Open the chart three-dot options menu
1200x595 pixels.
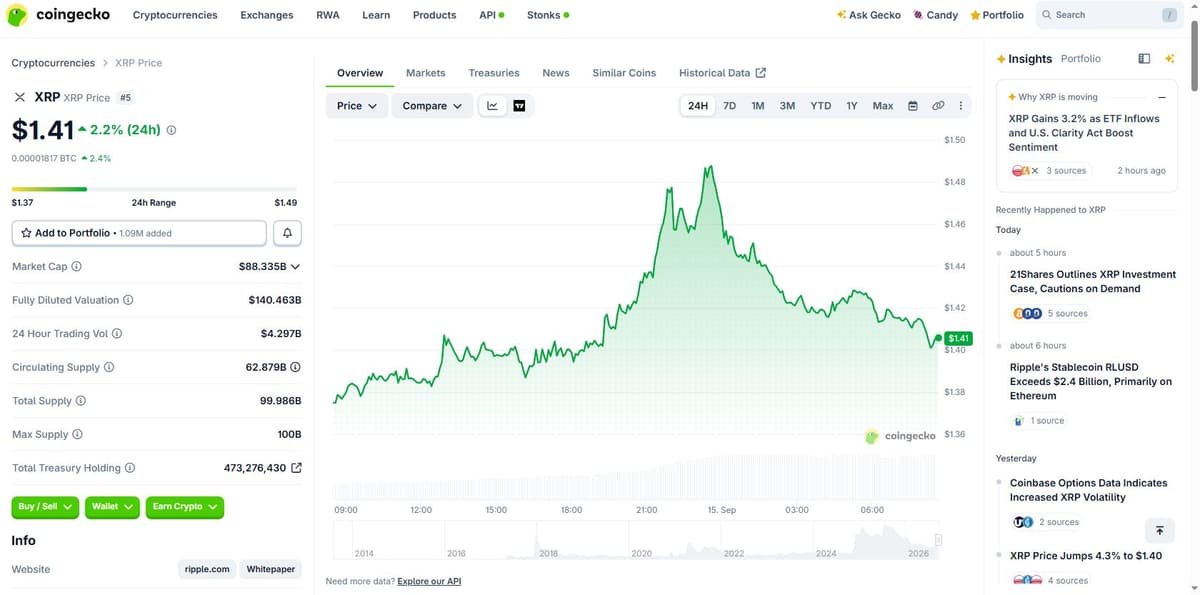coord(961,106)
